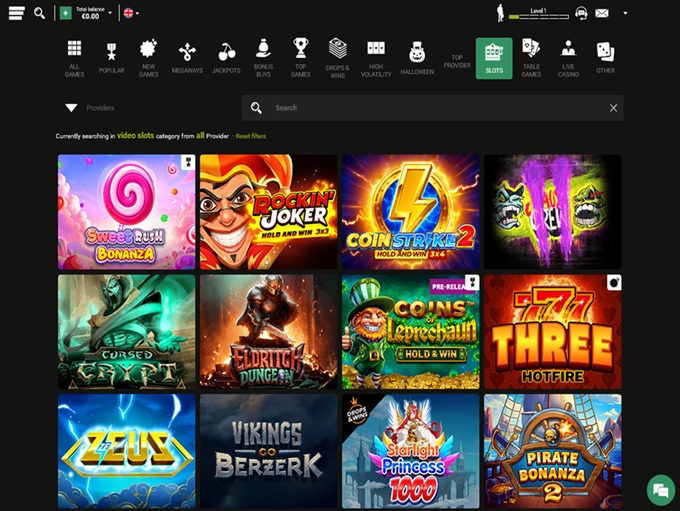Select the Jackpots cherry icon
The width and height of the screenshot is (680, 511).
(226, 57)
